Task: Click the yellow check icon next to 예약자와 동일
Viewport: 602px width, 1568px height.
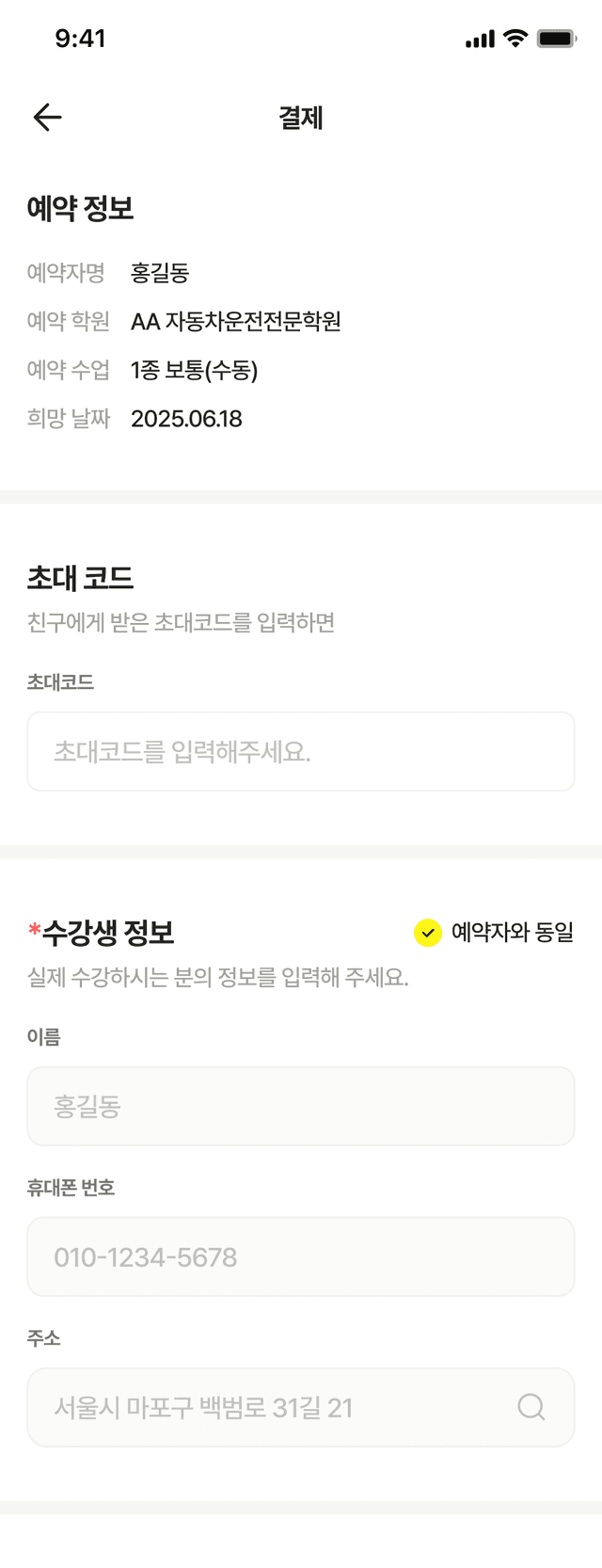Action: point(428,933)
